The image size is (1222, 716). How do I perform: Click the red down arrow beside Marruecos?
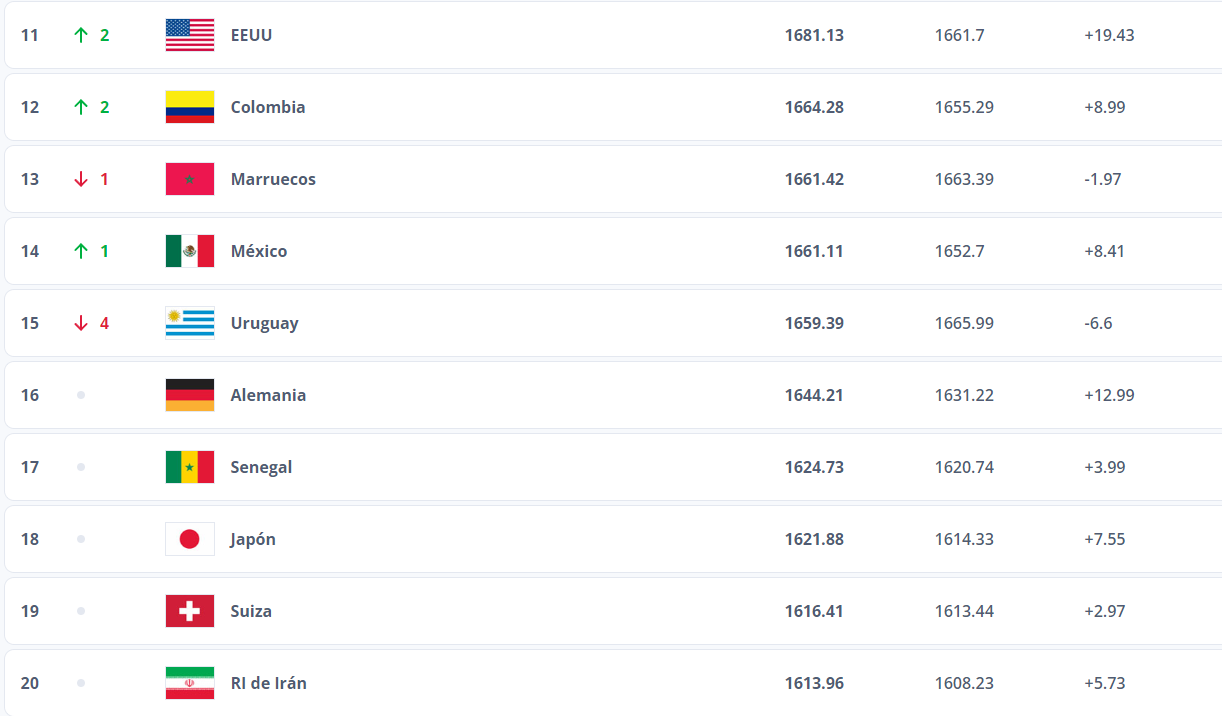pyautogui.click(x=81, y=179)
